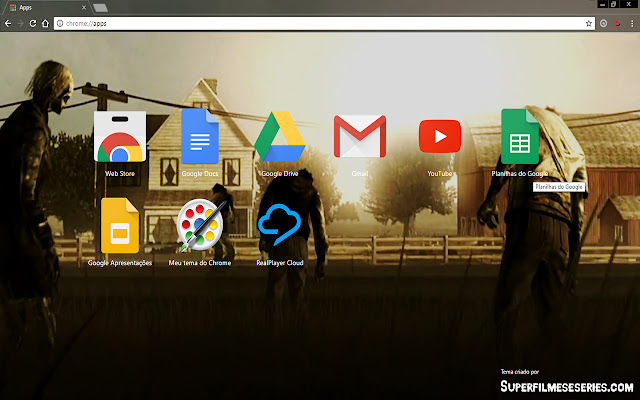Click the Google Docs label
Screen dimensions: 640x400
tap(200, 173)
